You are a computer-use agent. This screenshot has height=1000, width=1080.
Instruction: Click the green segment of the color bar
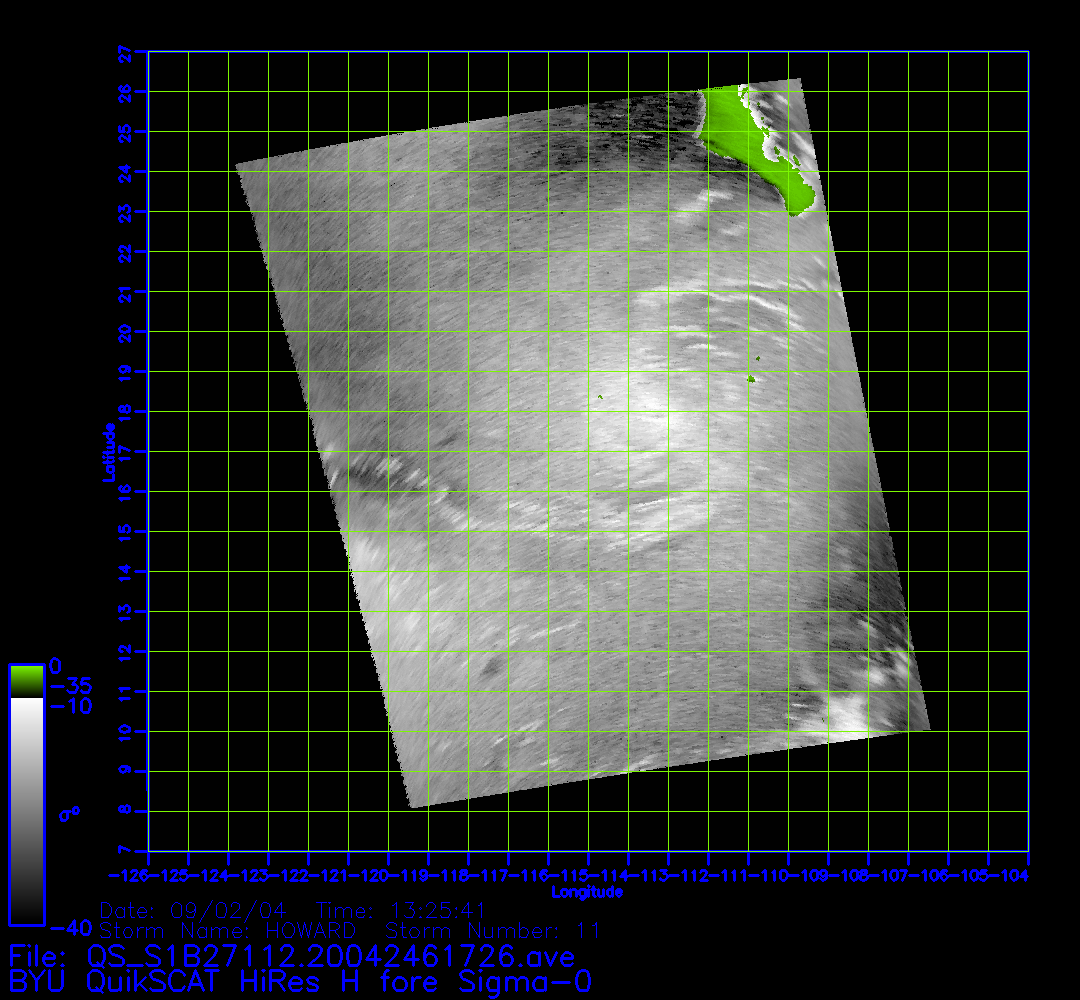coord(26,680)
